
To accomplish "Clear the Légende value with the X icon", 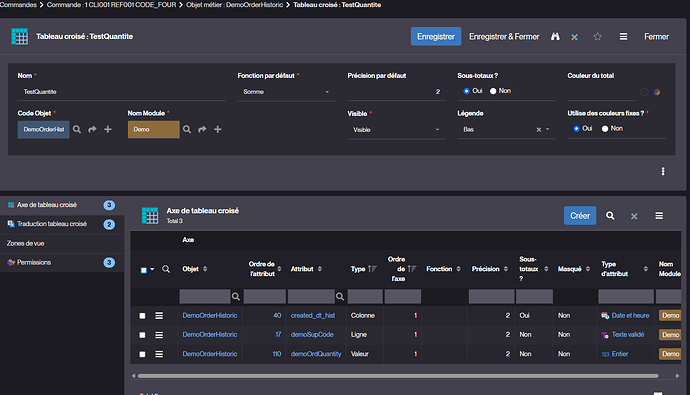I will point(539,130).
